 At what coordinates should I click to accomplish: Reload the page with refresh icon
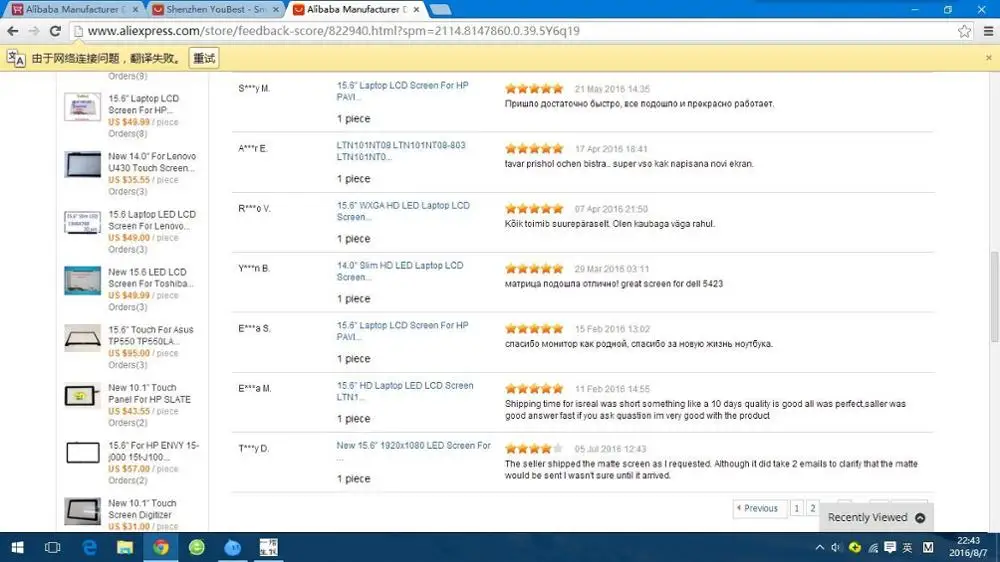55,31
